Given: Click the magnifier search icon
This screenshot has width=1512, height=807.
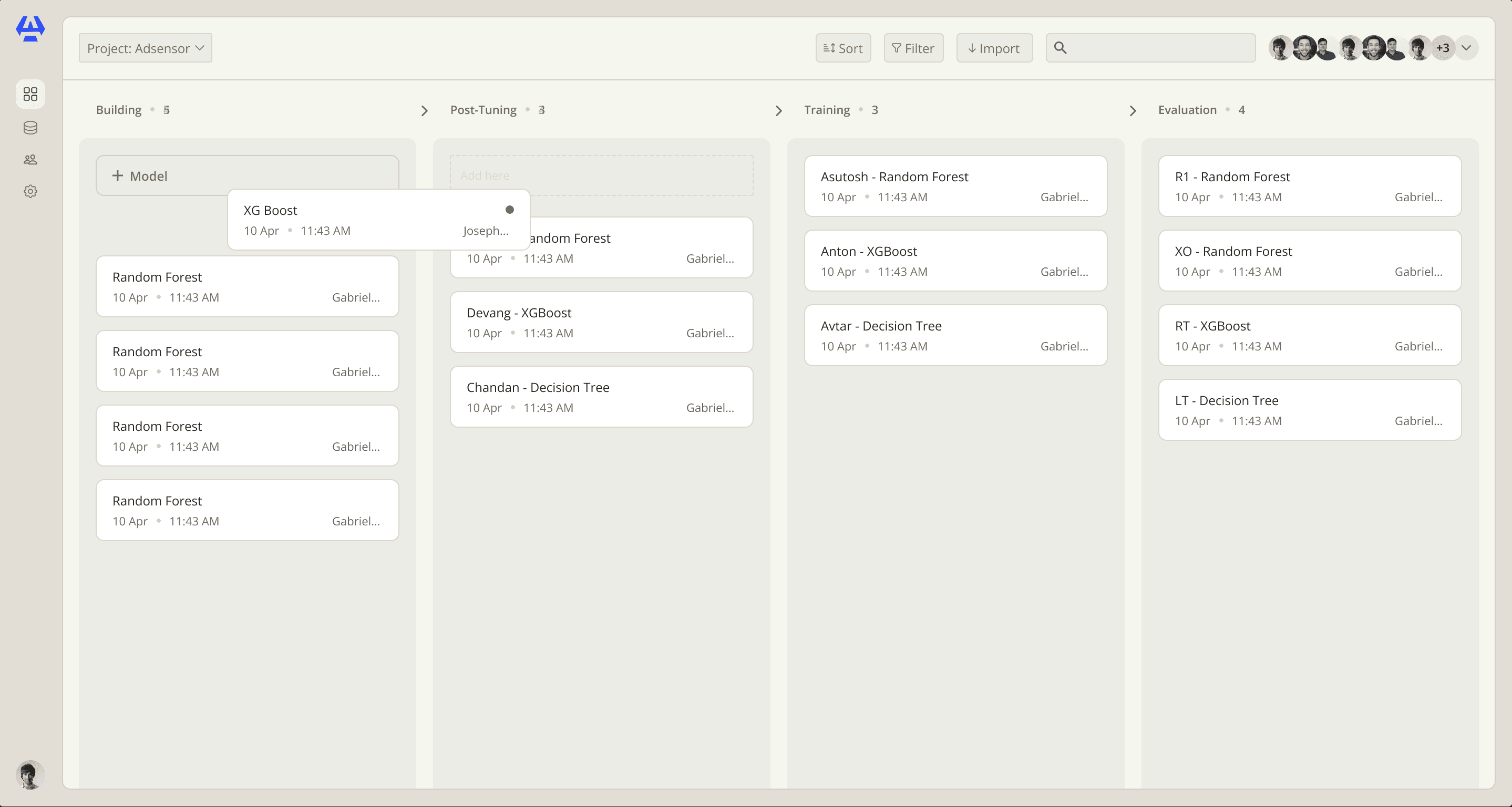Looking at the screenshot, I should [1060, 47].
